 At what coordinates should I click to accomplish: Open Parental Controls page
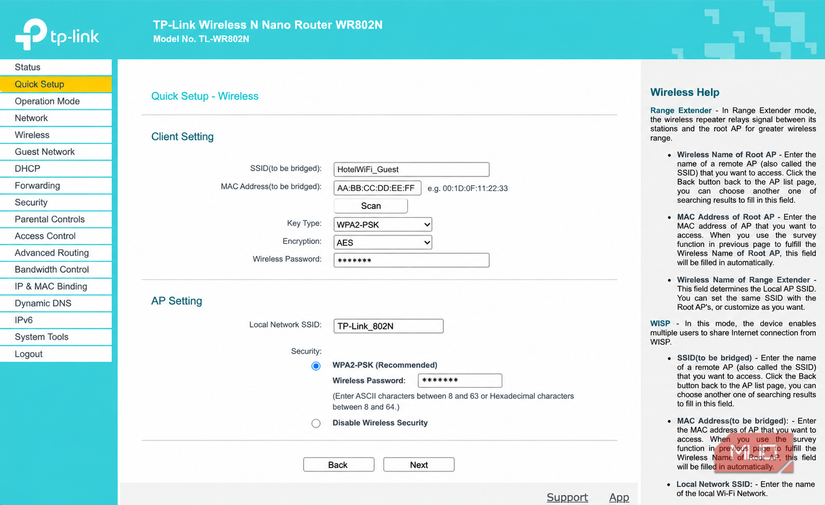[x=56, y=219]
